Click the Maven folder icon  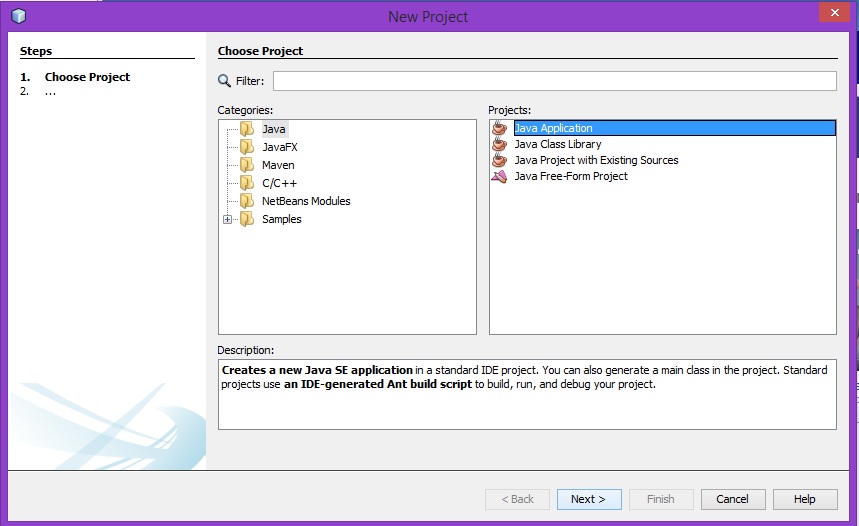[x=246, y=165]
